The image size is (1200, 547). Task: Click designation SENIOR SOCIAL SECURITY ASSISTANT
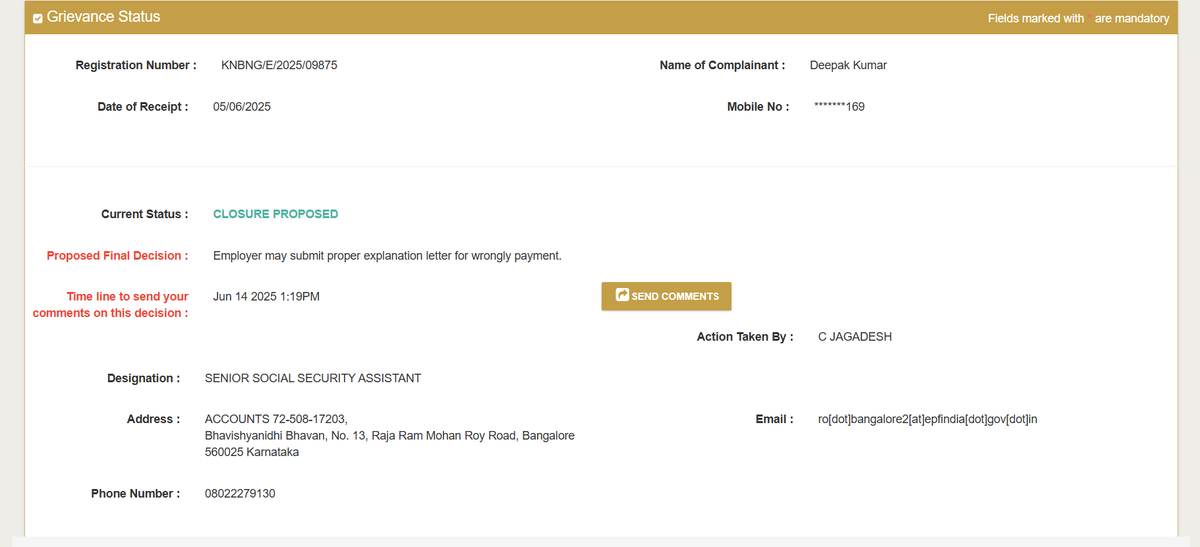coord(313,378)
